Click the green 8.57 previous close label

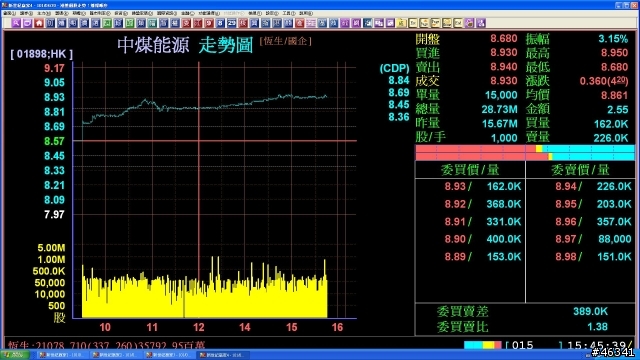[x=54, y=141]
